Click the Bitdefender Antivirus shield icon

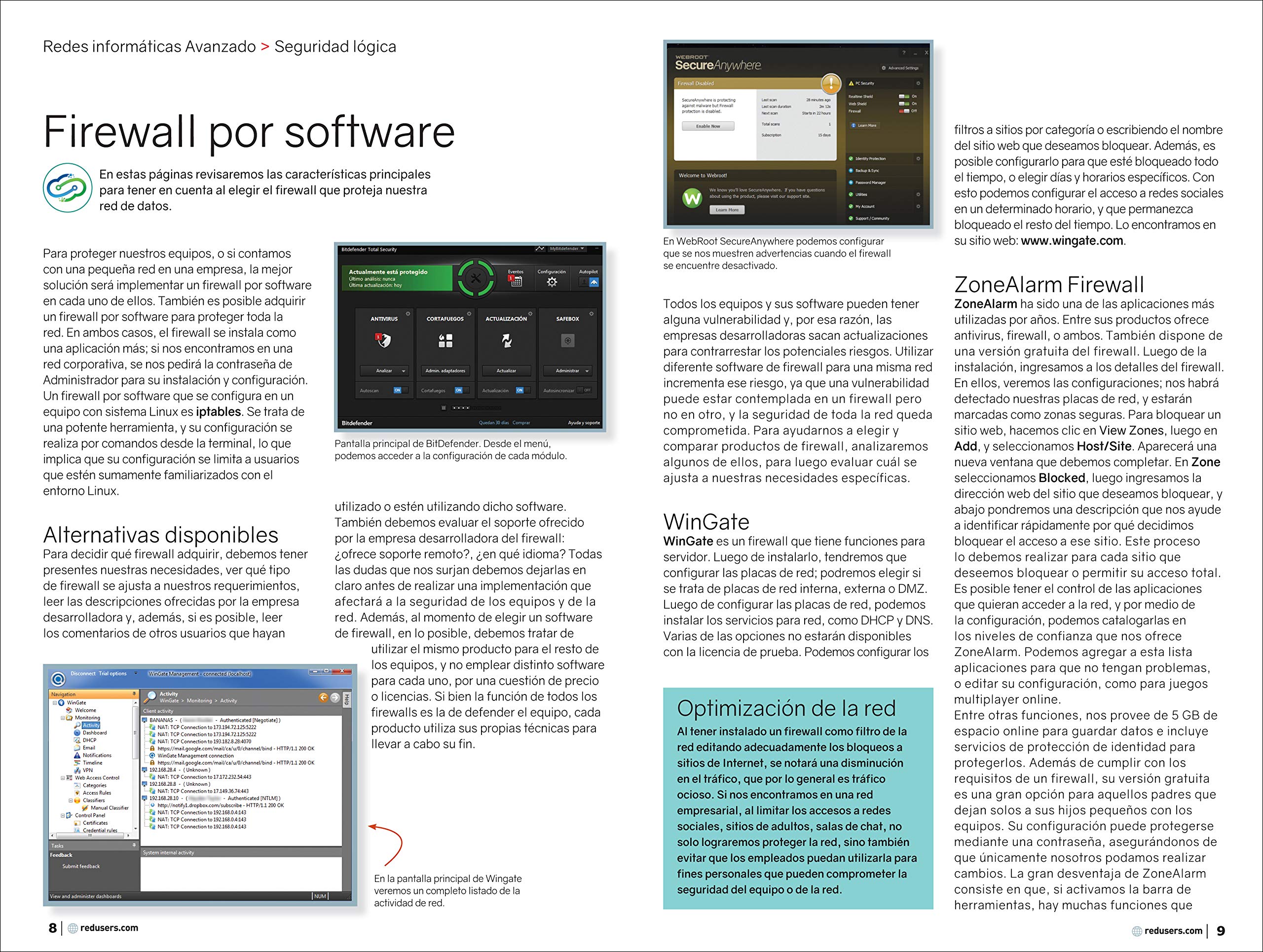384,341
